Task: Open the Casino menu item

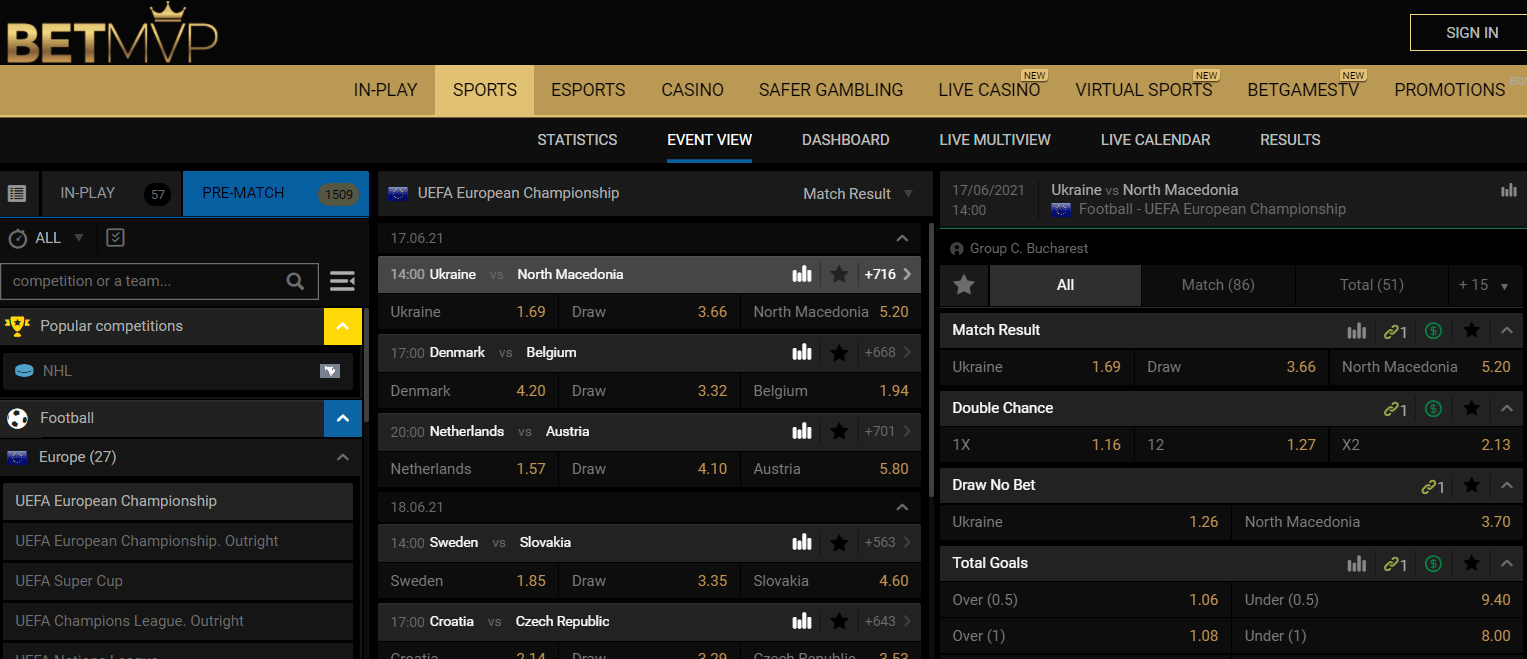Action: point(692,90)
